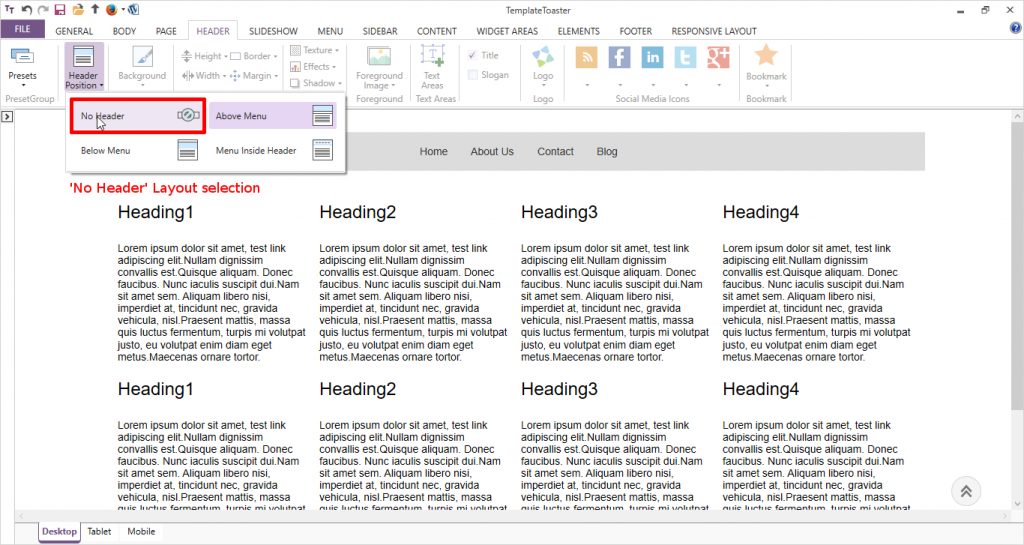Click the Save icon in quick access toolbar
This screenshot has height=545, width=1024.
[60, 9]
